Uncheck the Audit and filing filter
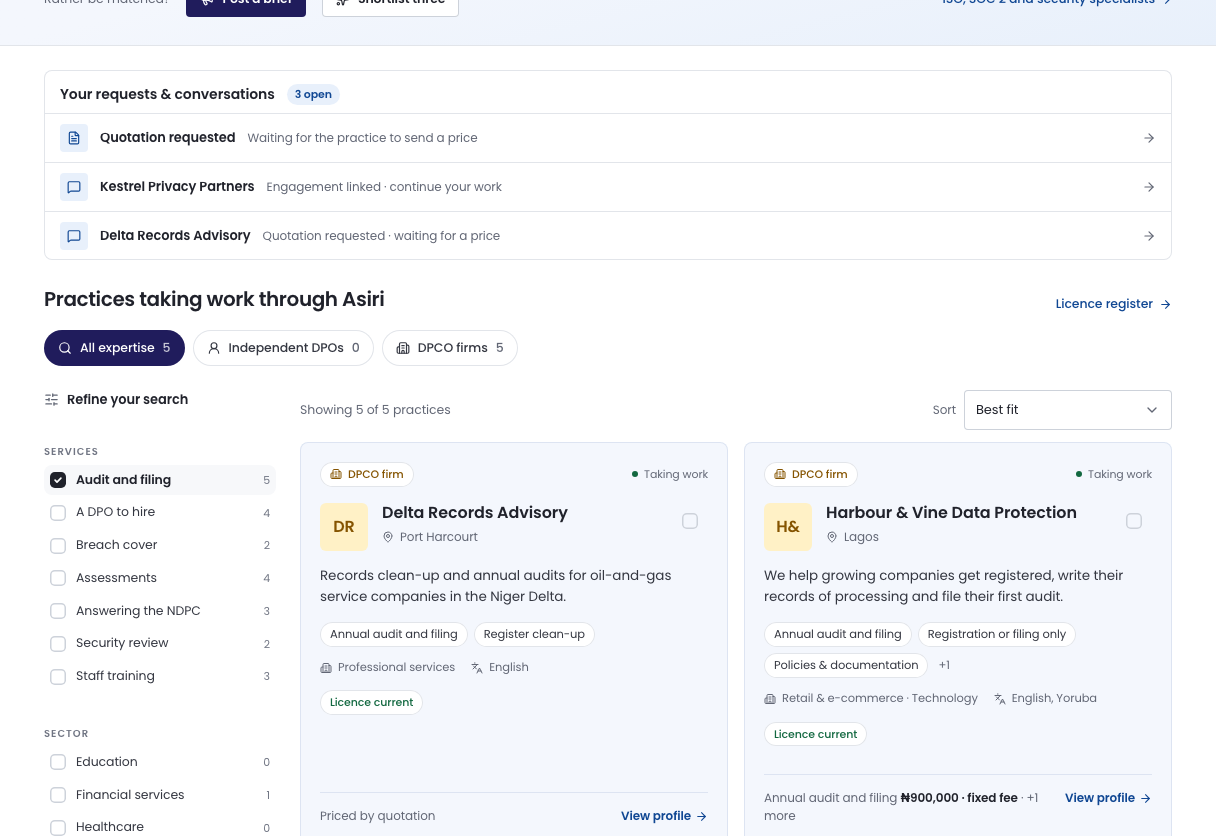Screen dimensions: 1216x836 click(x=58, y=480)
